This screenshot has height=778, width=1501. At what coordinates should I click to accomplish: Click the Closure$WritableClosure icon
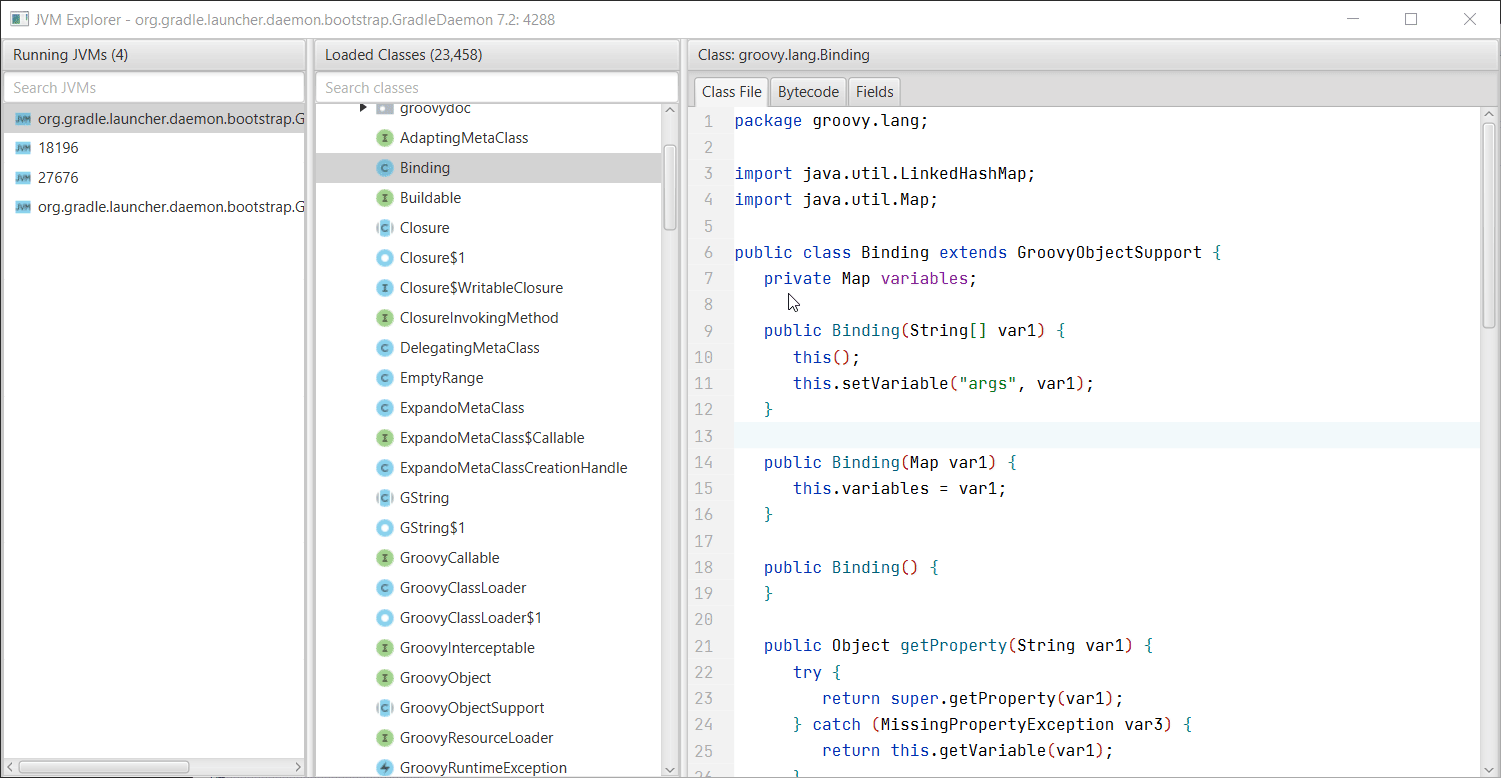[x=384, y=288]
